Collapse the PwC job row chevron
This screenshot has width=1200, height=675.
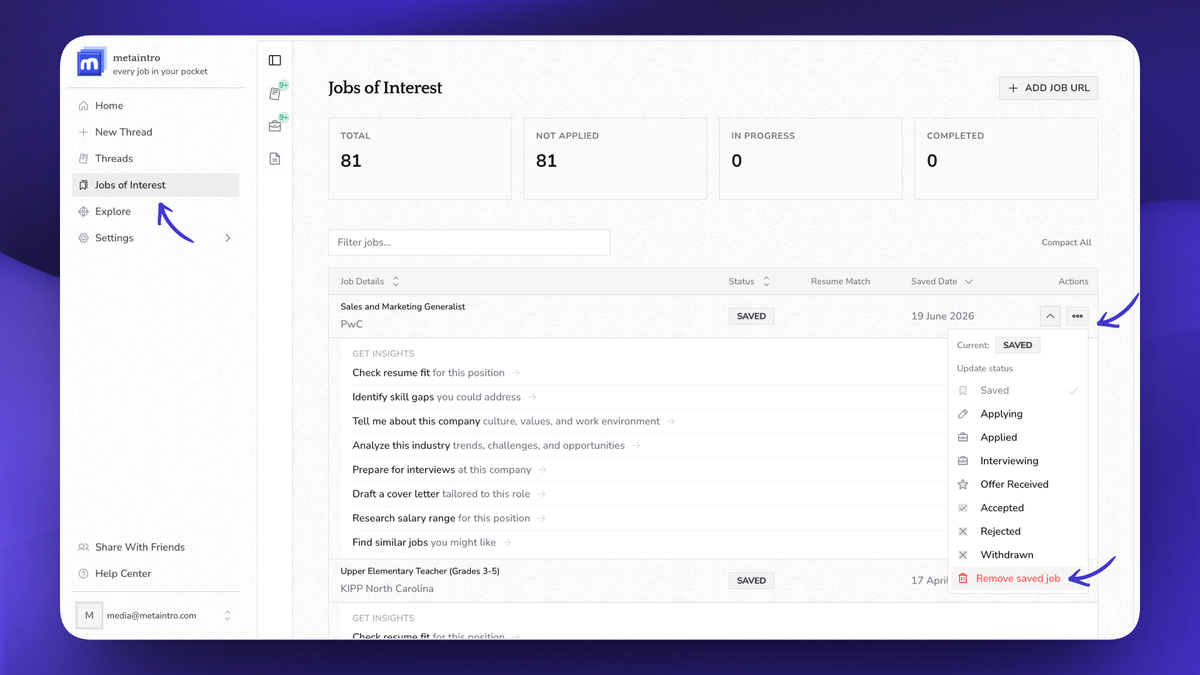pyautogui.click(x=1050, y=316)
